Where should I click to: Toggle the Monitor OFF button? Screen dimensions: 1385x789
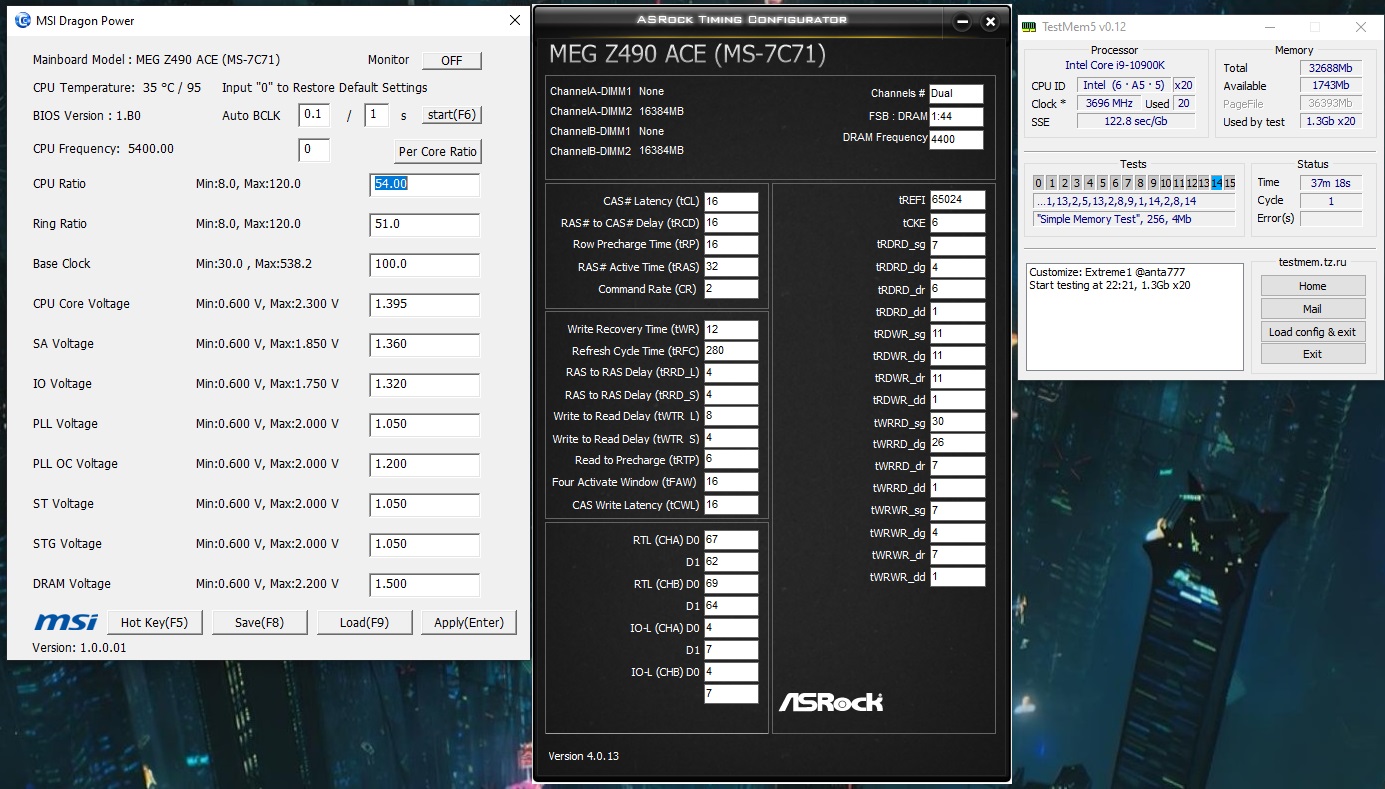click(x=452, y=60)
